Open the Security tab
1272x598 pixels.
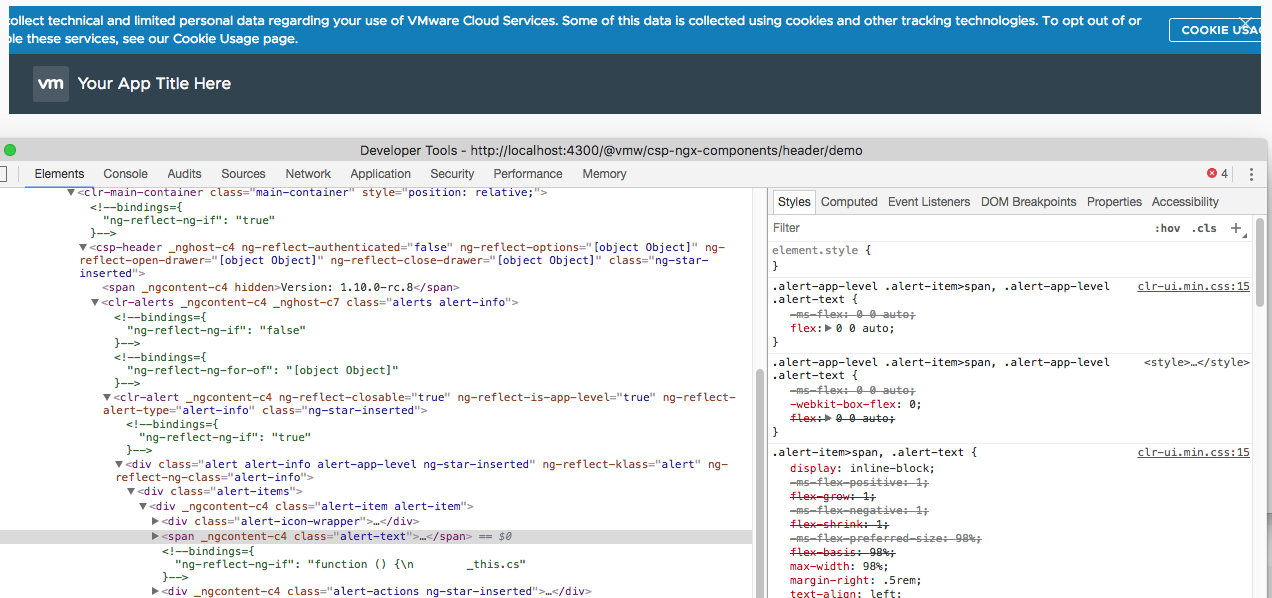pos(452,174)
